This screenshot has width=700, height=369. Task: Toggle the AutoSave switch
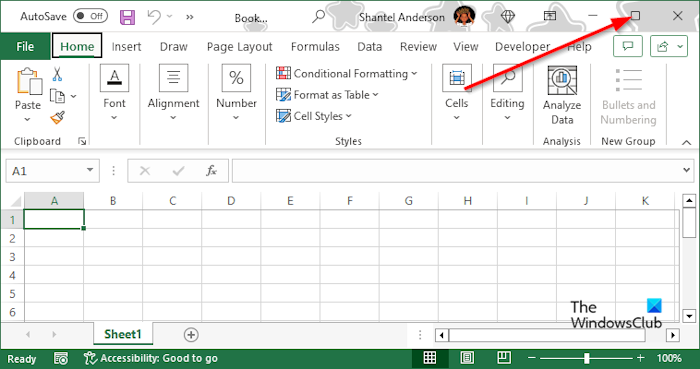tap(90, 17)
